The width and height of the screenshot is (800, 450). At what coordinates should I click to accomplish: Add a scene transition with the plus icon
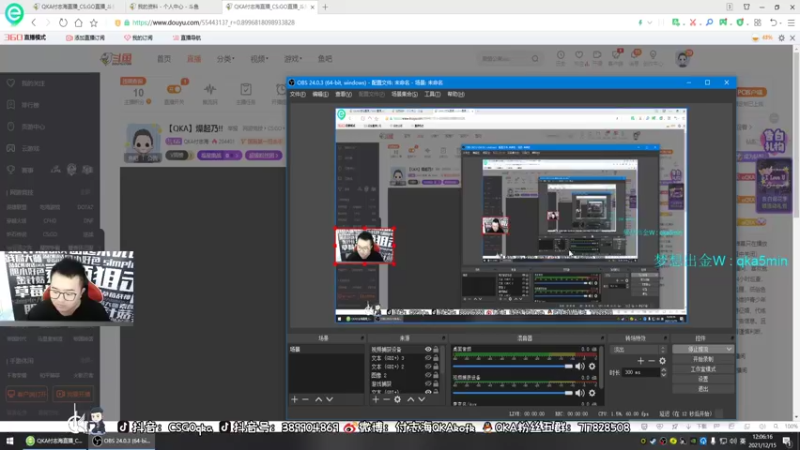pos(640,361)
